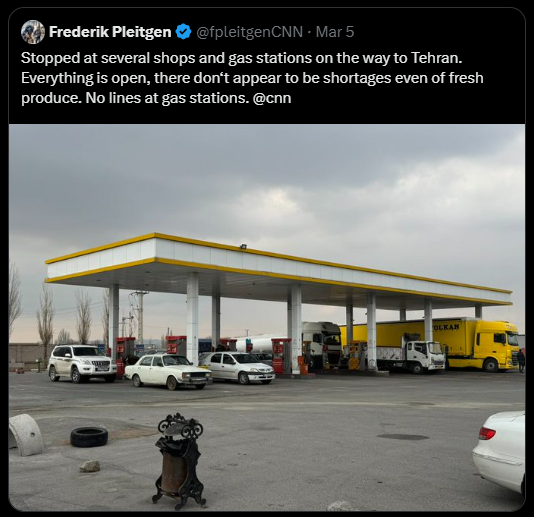Click the white SUV in the photo
The image size is (534, 517).
coord(82,363)
